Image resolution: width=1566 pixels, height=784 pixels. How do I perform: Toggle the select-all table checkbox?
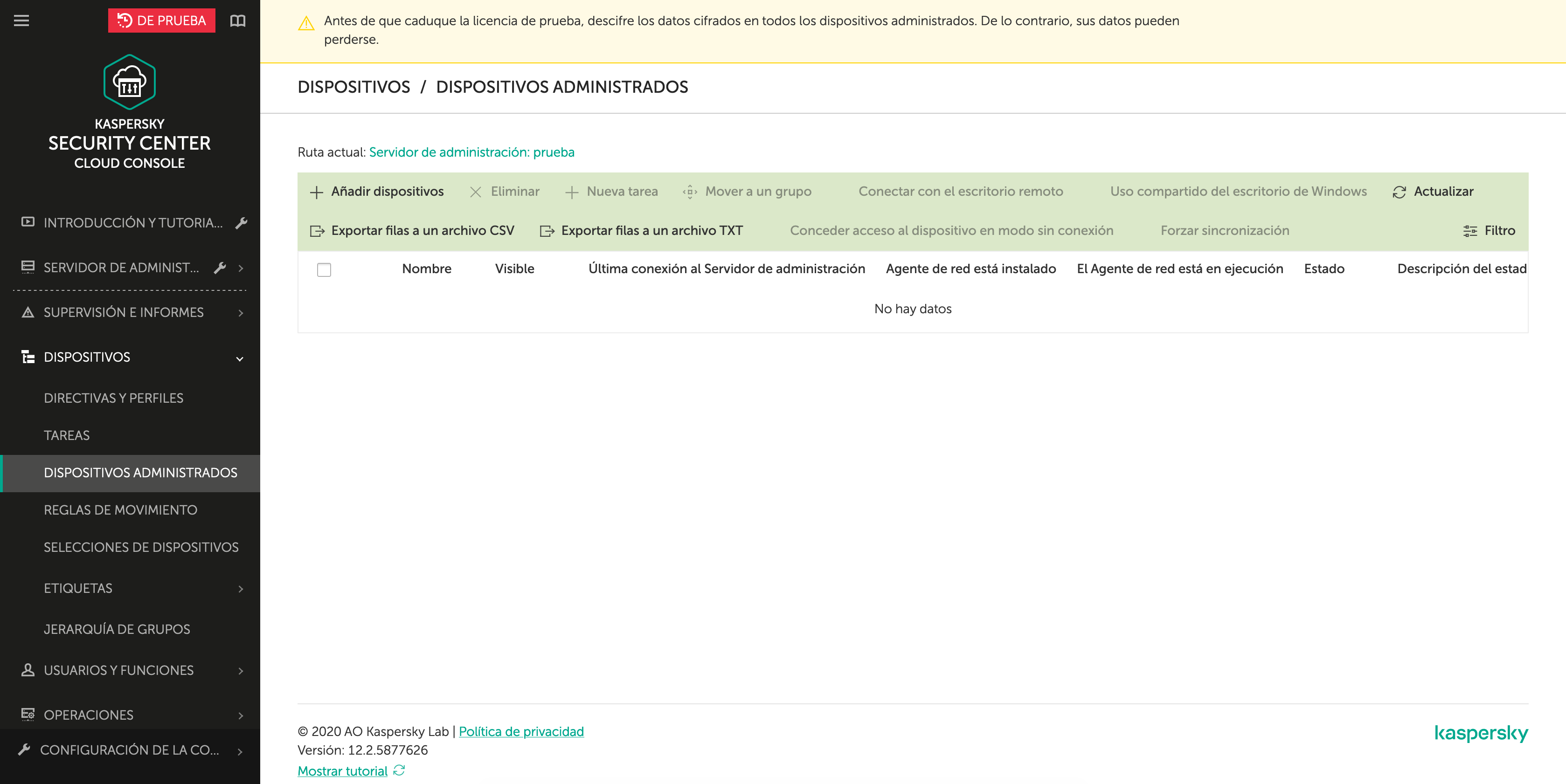coord(324,269)
